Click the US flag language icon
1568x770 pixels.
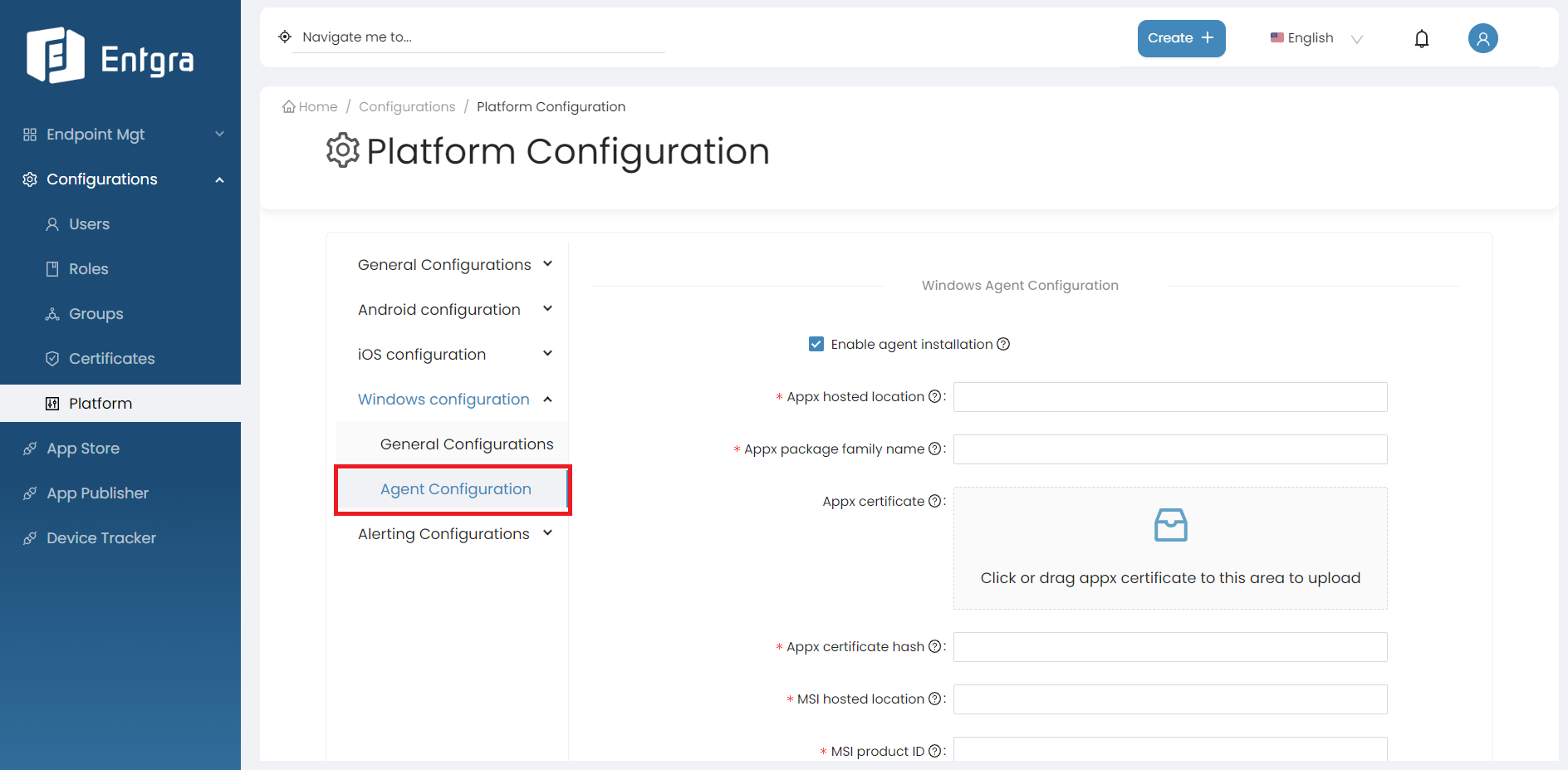(x=1277, y=37)
